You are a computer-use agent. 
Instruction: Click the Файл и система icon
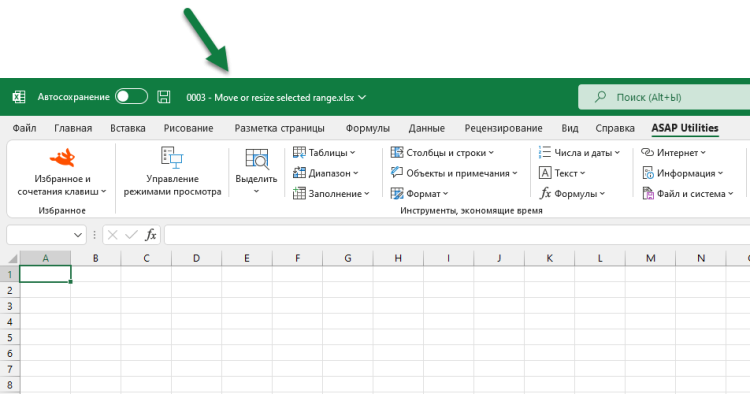point(648,193)
